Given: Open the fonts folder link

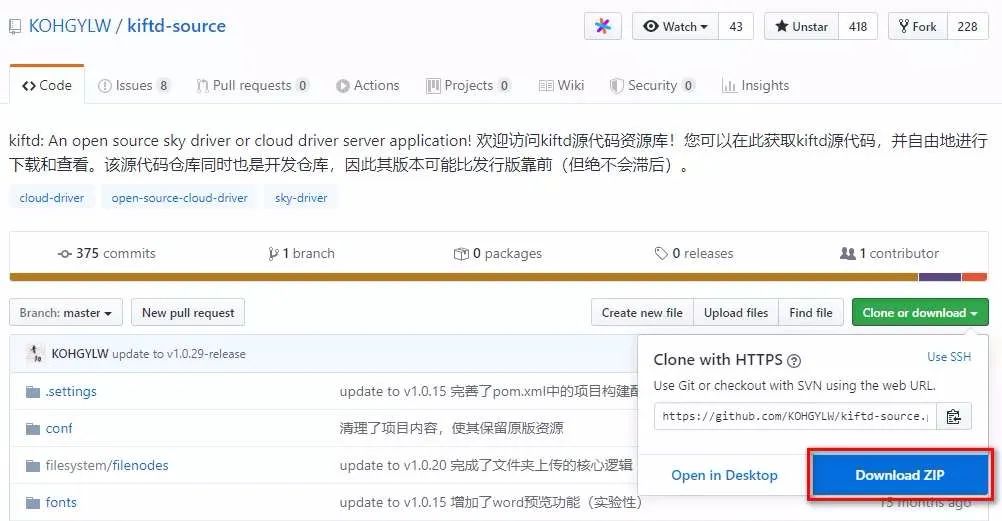Looking at the screenshot, I should 61,502.
